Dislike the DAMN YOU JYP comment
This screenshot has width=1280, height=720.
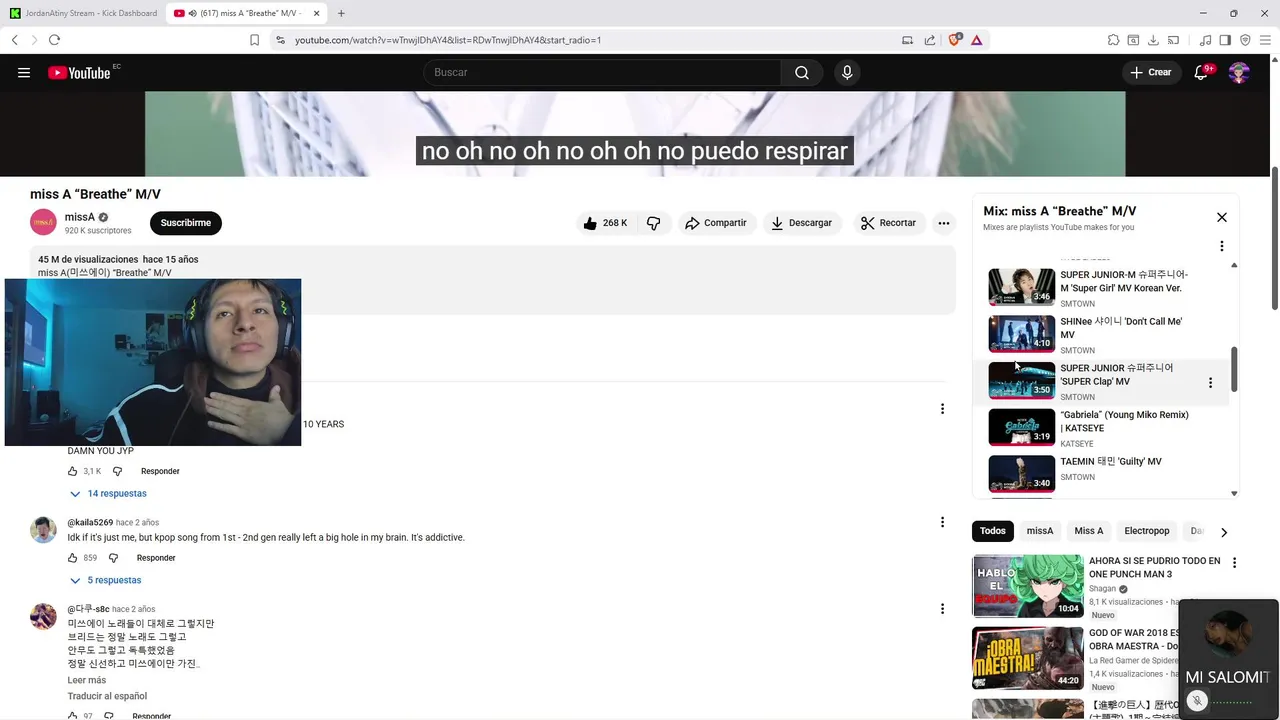tap(117, 471)
